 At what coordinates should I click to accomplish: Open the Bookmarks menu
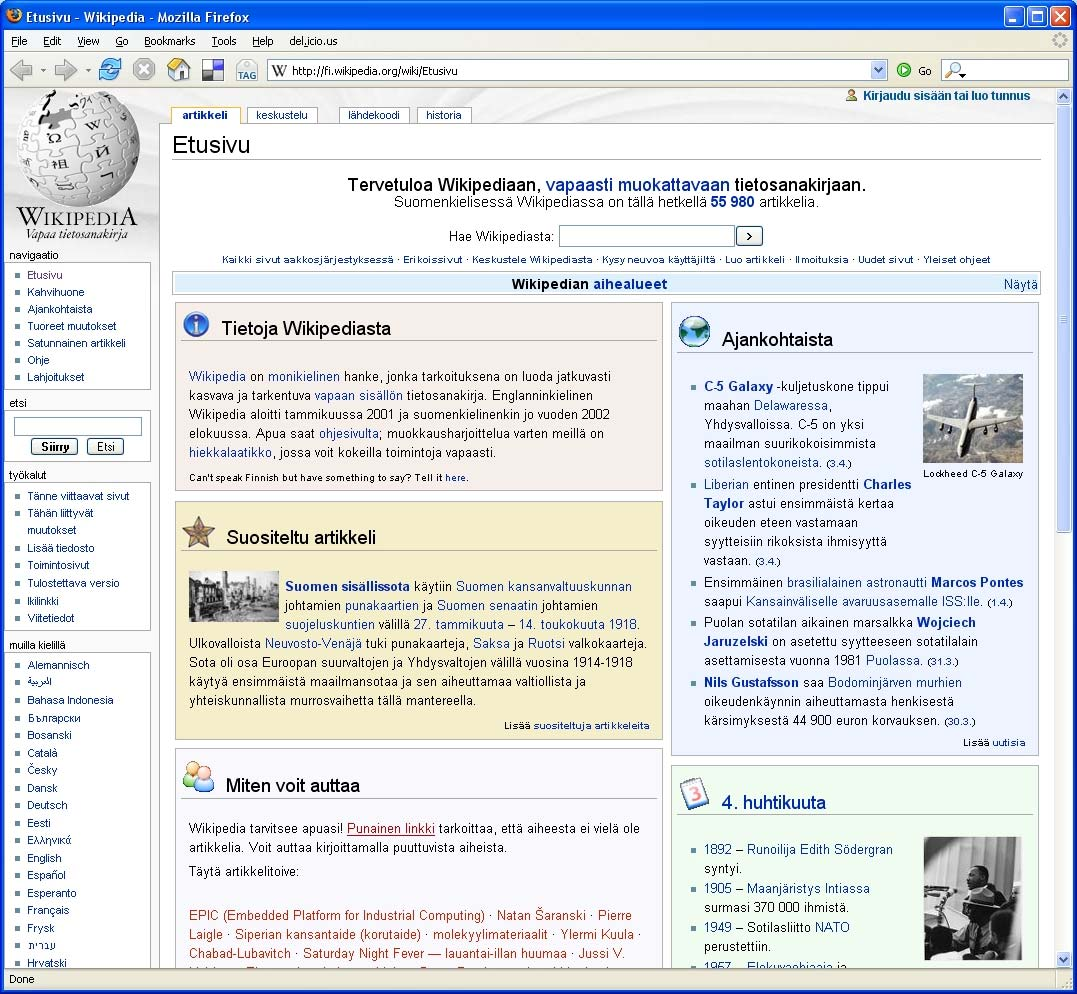point(170,41)
